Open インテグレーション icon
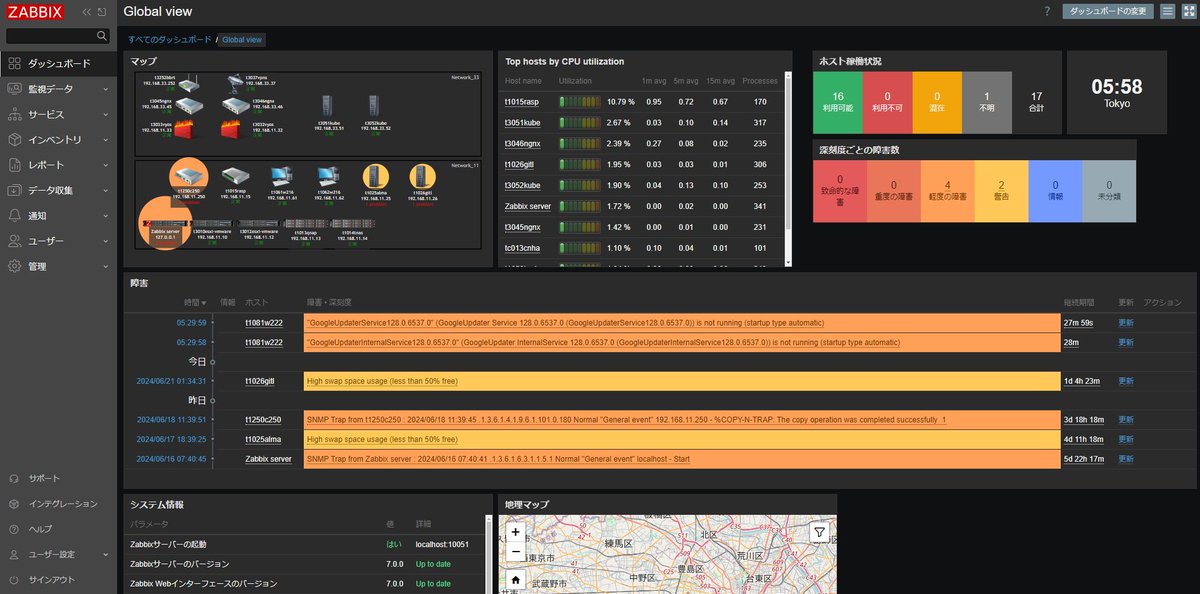Image resolution: width=1200 pixels, height=594 pixels. coord(15,504)
